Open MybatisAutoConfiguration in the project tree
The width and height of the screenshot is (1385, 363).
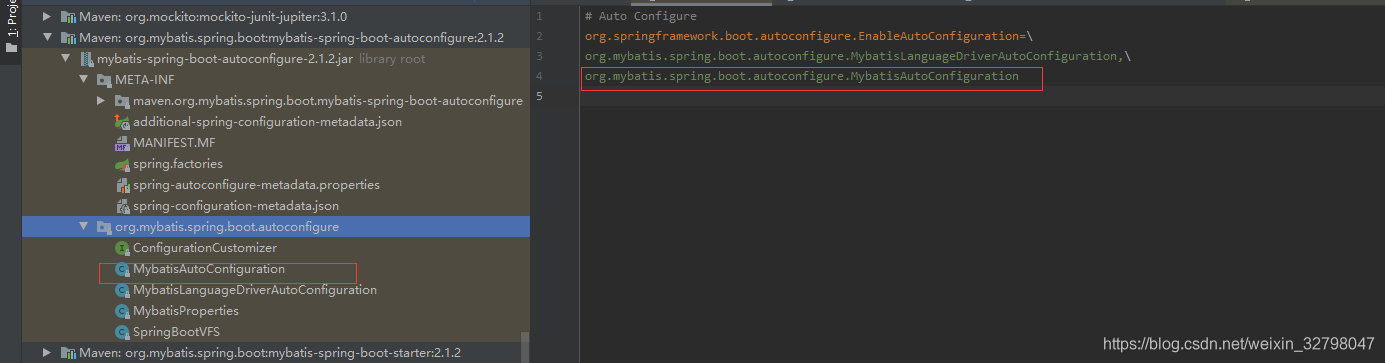click(209, 269)
